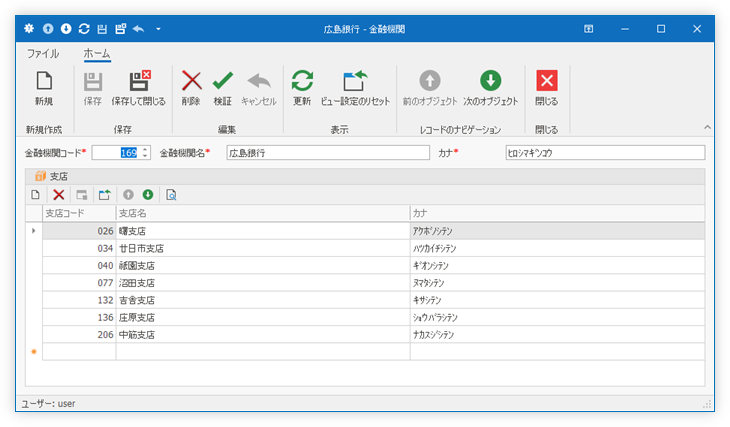
Task: Sort by カナ column header in grid
Action: [557, 213]
